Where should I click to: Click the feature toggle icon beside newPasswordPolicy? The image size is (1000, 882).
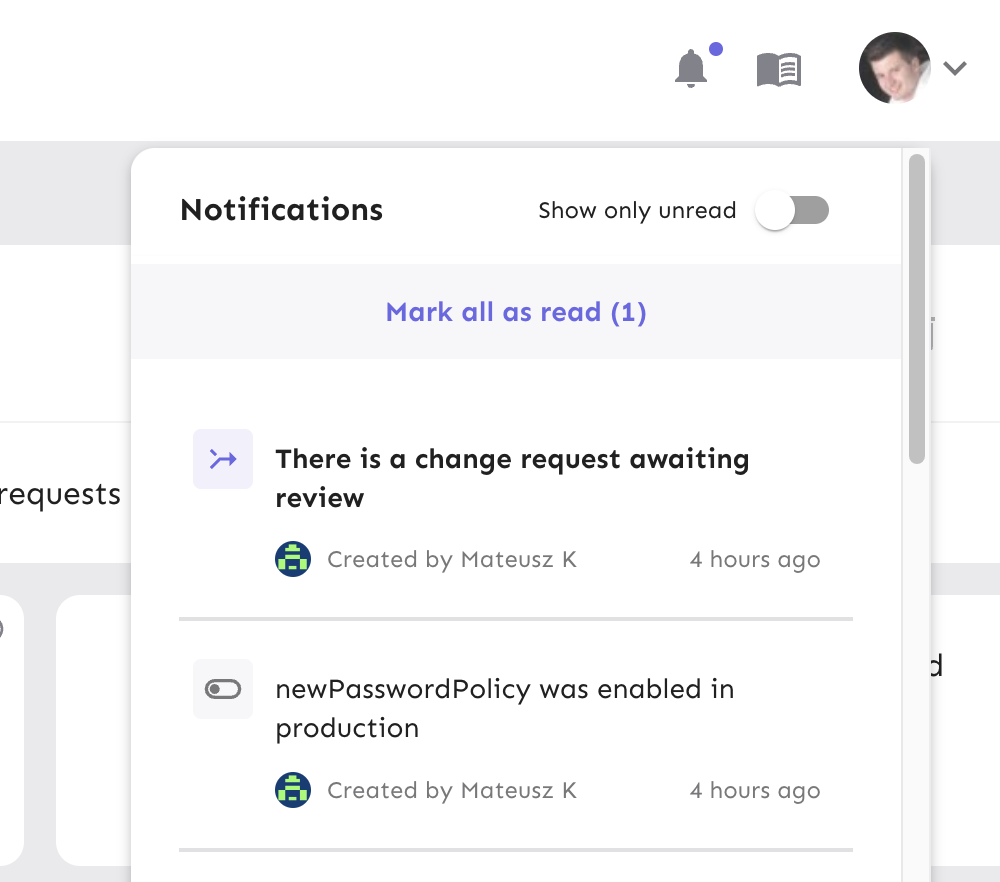click(223, 689)
